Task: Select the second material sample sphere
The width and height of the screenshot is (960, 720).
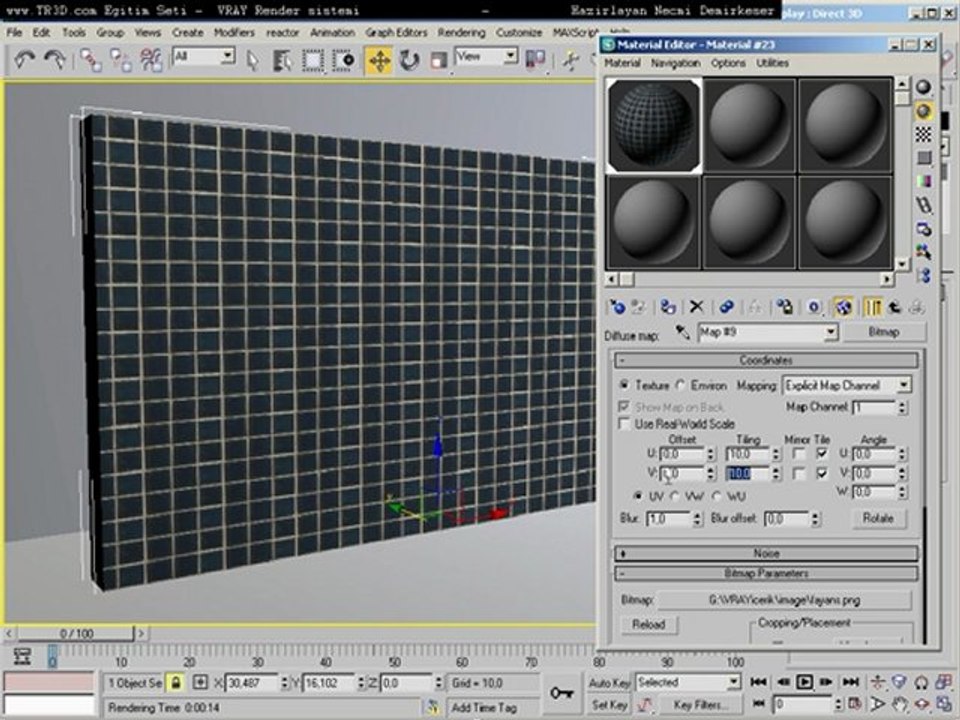Action: (x=749, y=125)
